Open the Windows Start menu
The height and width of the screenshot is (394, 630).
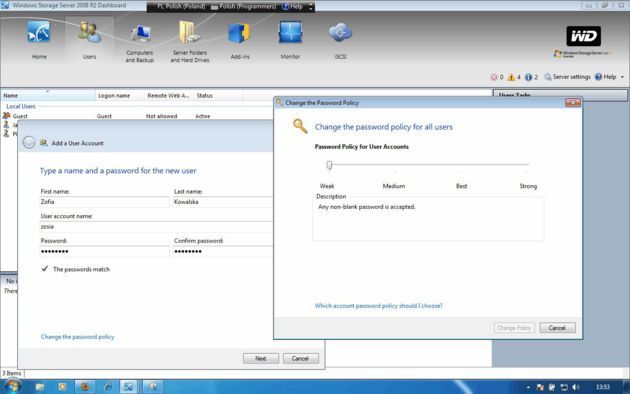tap(13, 387)
